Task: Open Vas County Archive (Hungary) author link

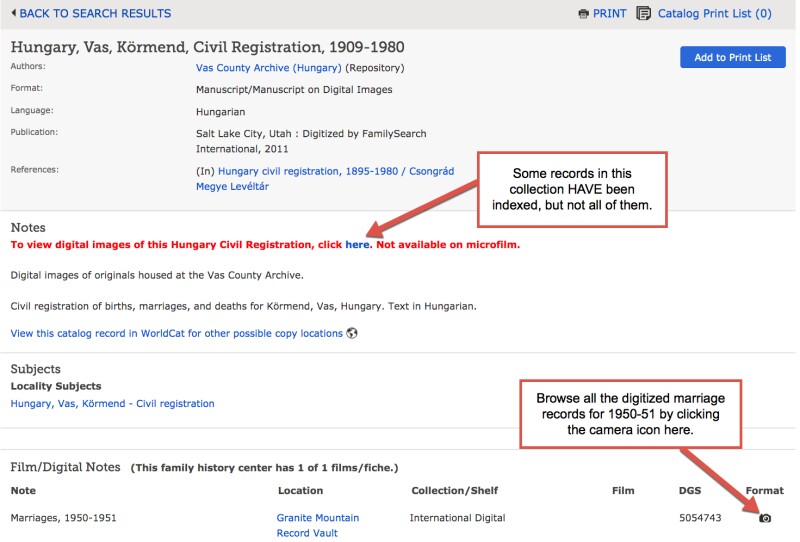Action: pyautogui.click(x=268, y=68)
